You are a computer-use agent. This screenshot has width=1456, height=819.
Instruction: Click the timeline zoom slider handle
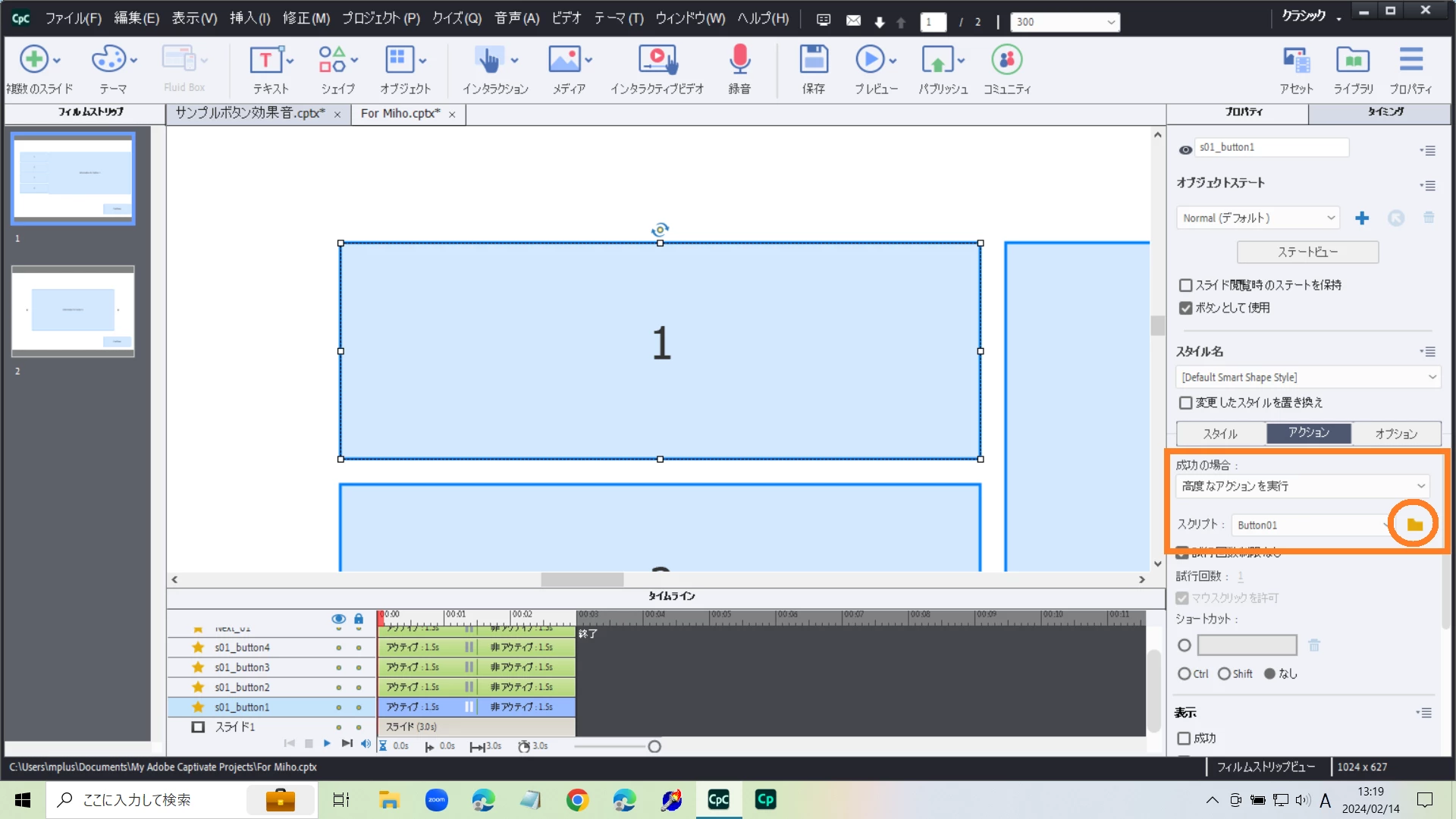[x=654, y=747]
